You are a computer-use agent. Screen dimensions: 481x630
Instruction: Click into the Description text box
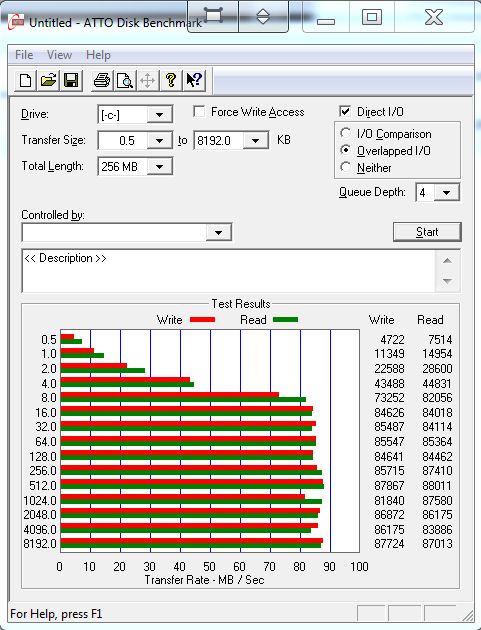click(x=229, y=271)
